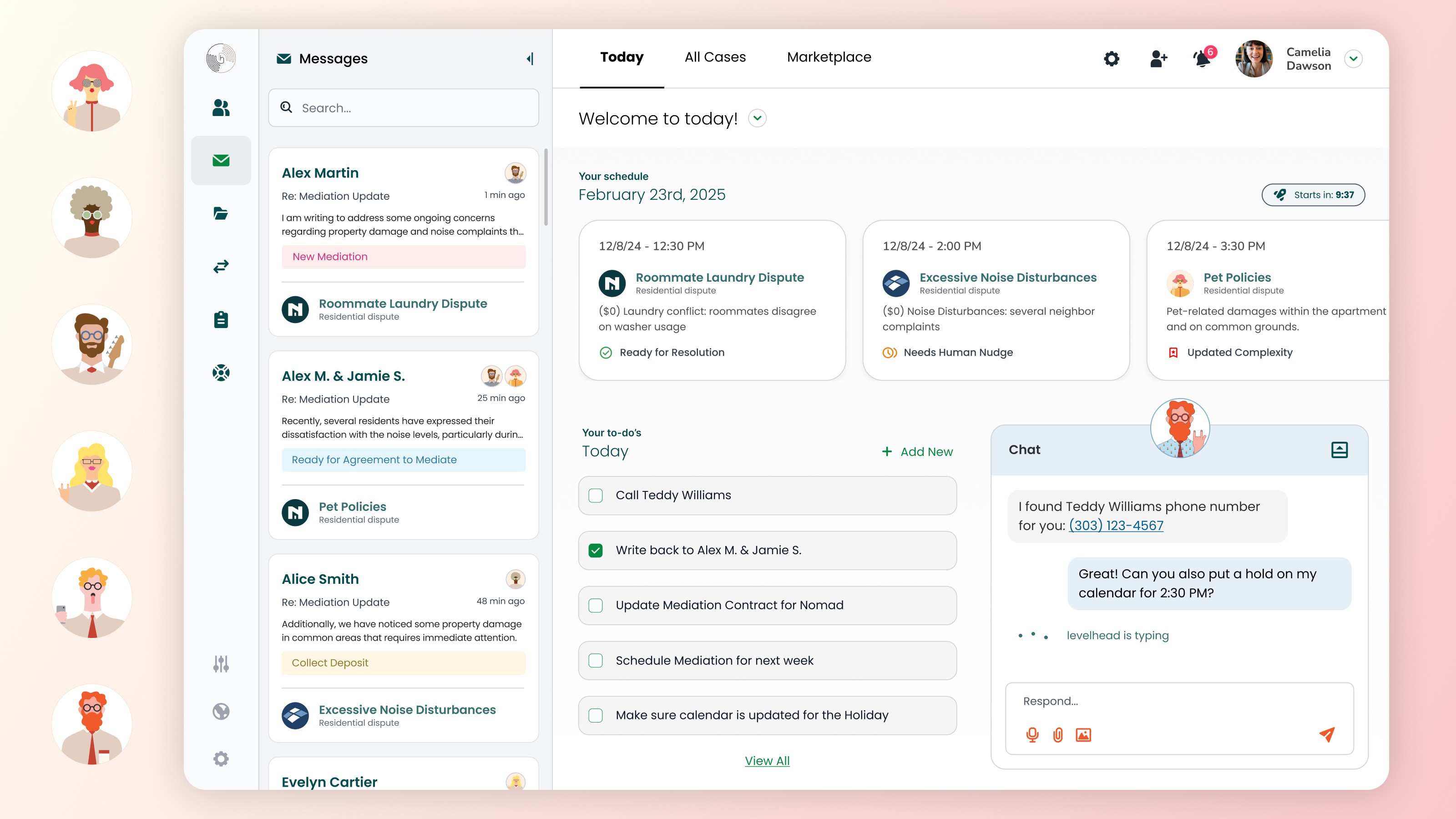The height and width of the screenshot is (819, 1456).
Task: Click the Starts in 9:37 button
Action: pyautogui.click(x=1313, y=195)
